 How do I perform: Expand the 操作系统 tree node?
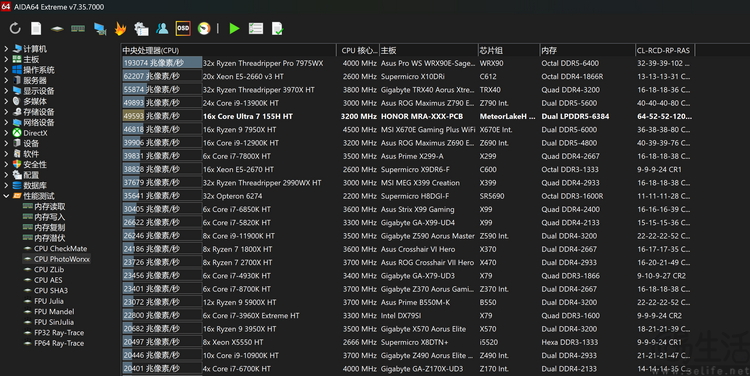(x=6, y=70)
